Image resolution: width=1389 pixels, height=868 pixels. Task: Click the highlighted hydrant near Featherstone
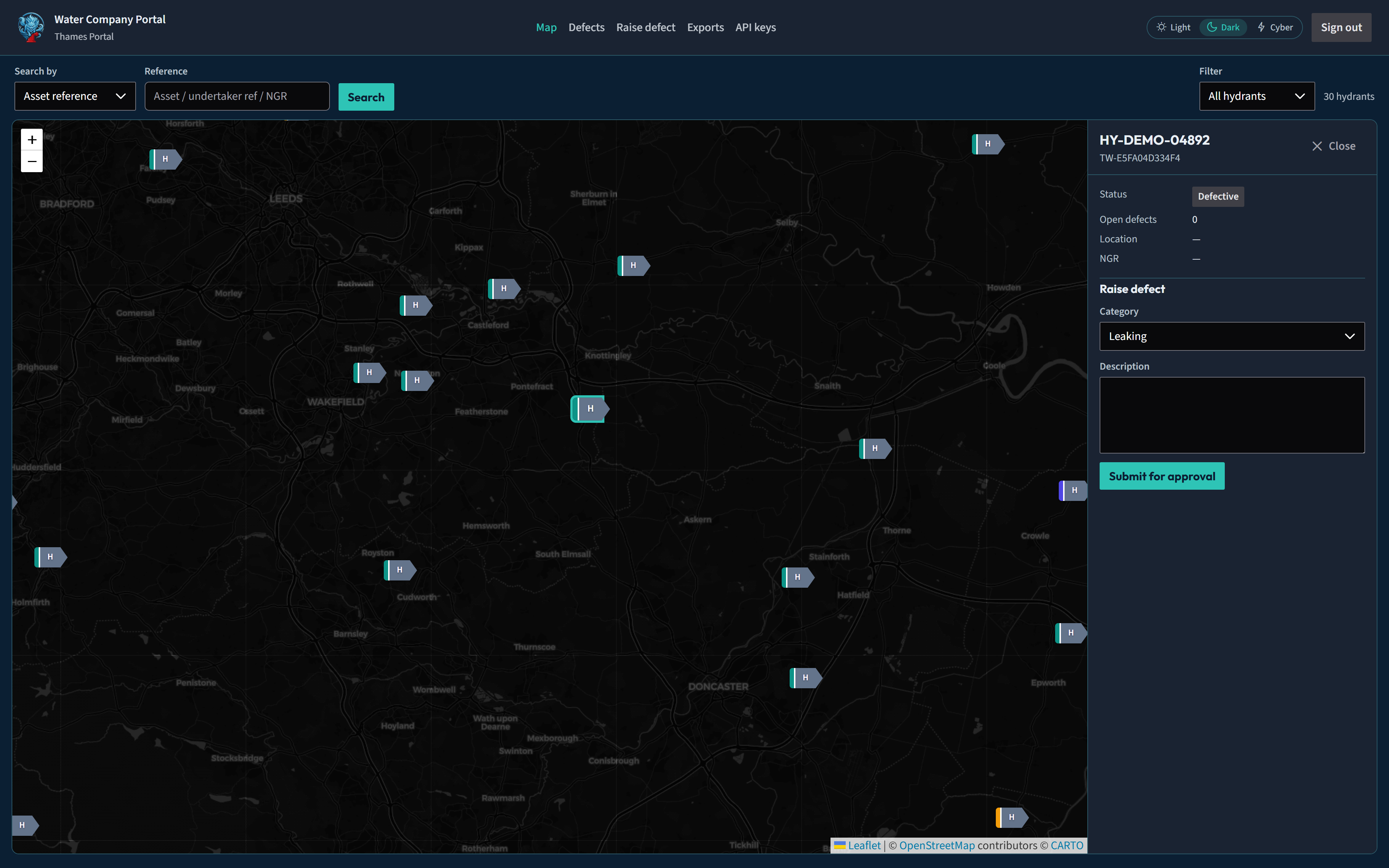click(x=590, y=409)
